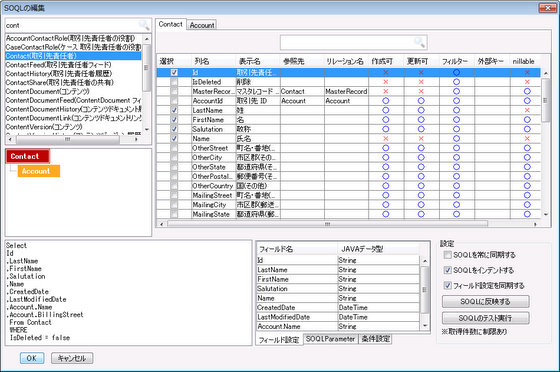Image resolution: width=560 pixels, height=372 pixels.
Task: Click the nillable red X in LastName row
Action: tap(527, 110)
